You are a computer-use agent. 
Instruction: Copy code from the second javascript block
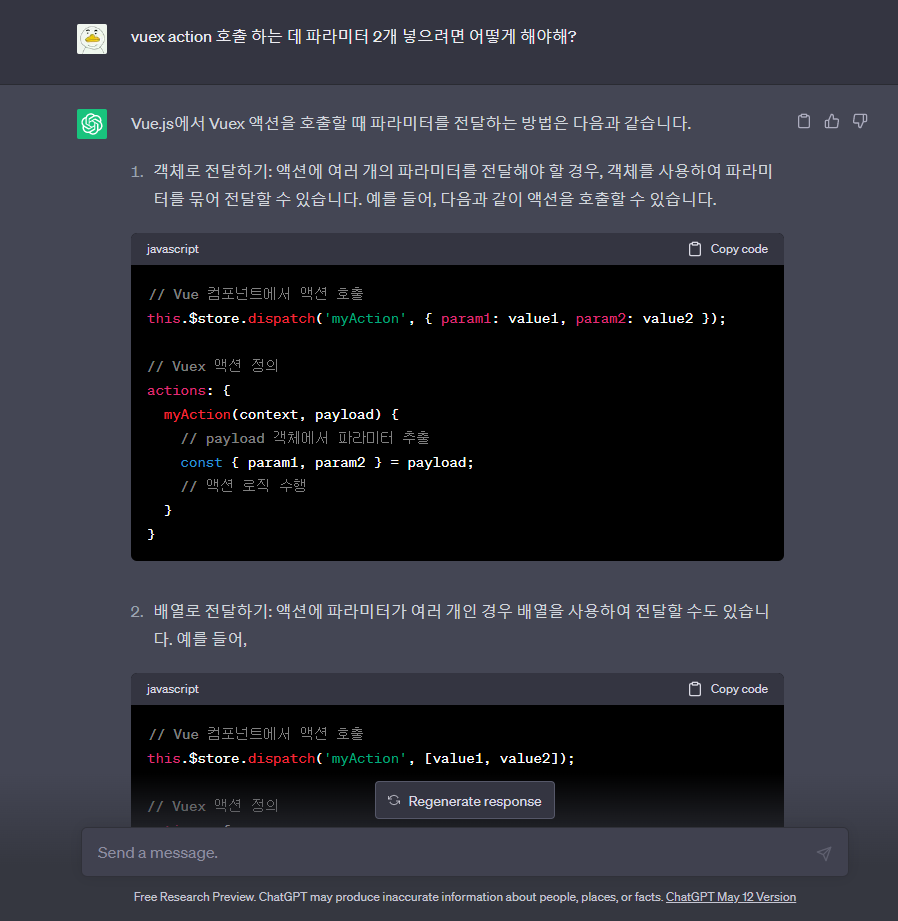click(x=728, y=689)
